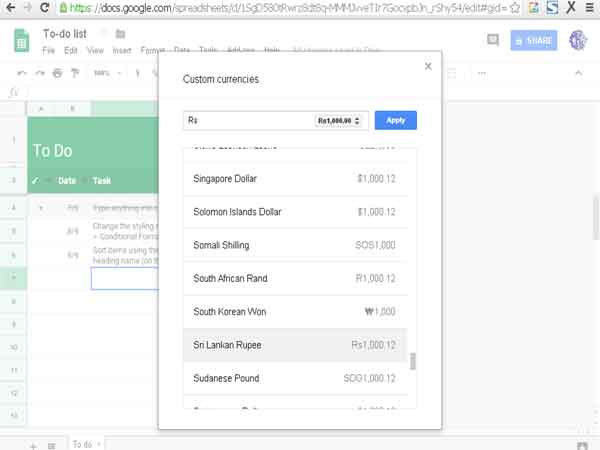The height and width of the screenshot is (450, 600).
Task: Click the custom currency text field
Action: tap(249, 121)
